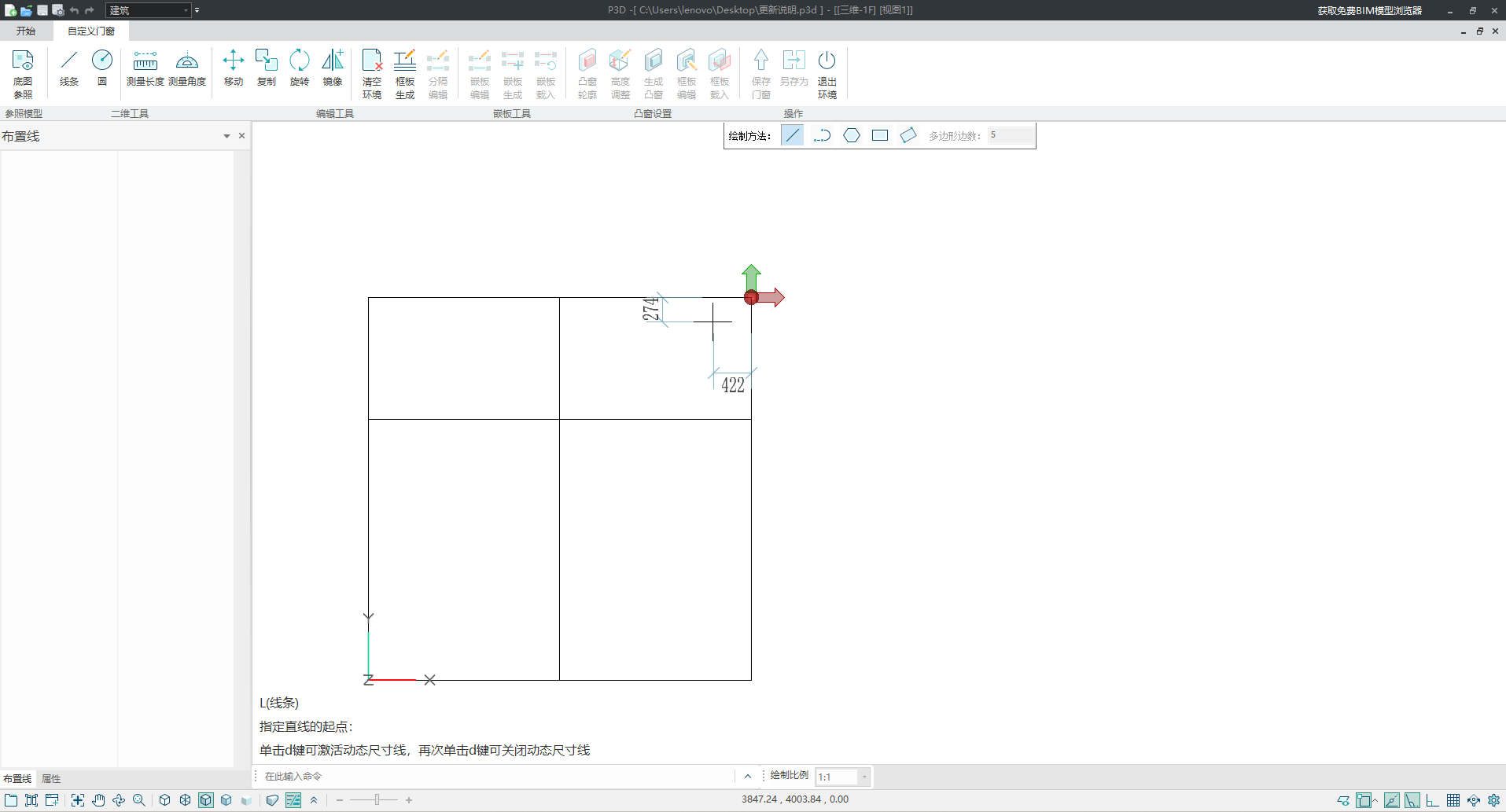This screenshot has width=1506, height=812.
Task: Select the 线条 (line) drawing tool
Action: [69, 68]
